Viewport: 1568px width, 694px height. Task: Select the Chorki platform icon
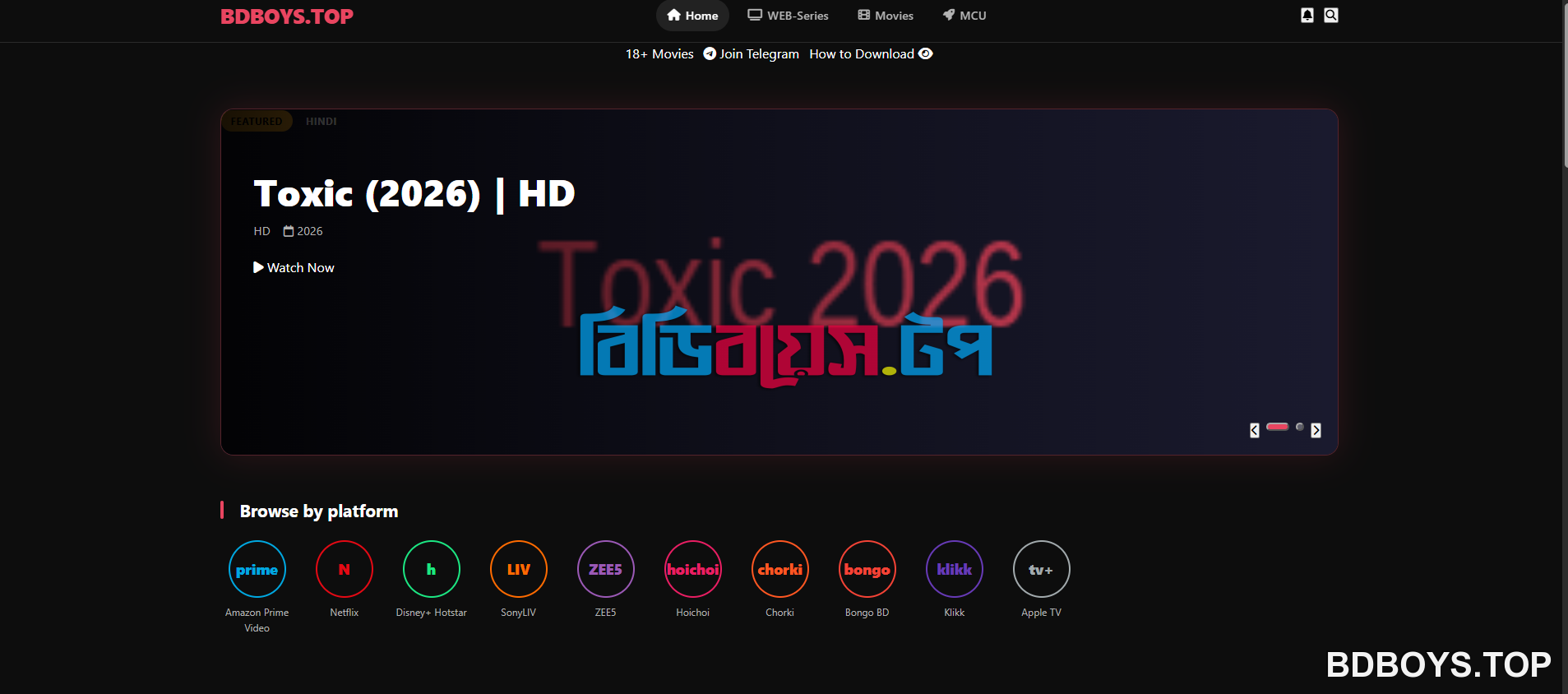pos(780,569)
